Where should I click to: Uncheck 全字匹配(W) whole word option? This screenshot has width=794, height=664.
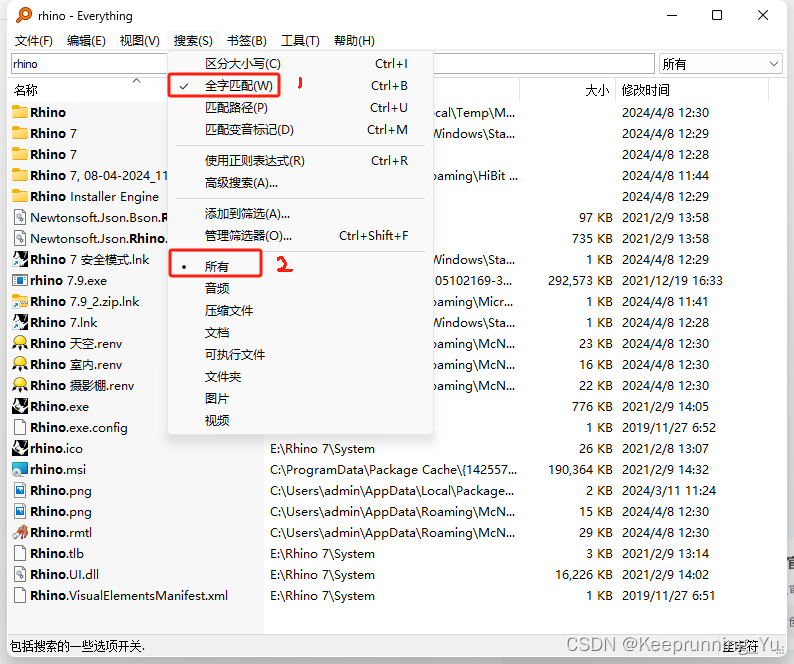point(300,86)
